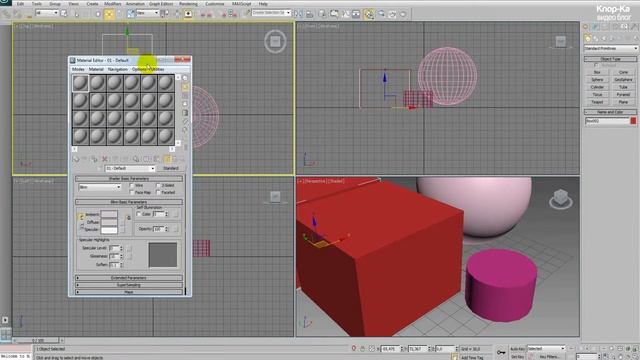This screenshot has width=640, height=360.
Task: Open the Customize menu
Action: (x=215, y=4)
